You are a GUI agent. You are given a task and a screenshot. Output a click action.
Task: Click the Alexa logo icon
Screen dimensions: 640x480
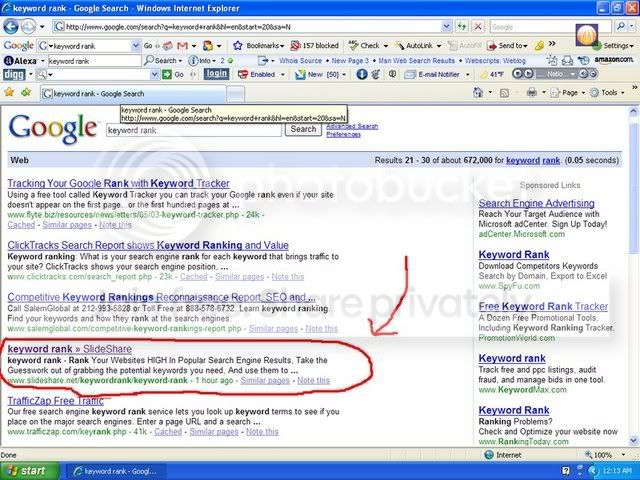pos(20,61)
